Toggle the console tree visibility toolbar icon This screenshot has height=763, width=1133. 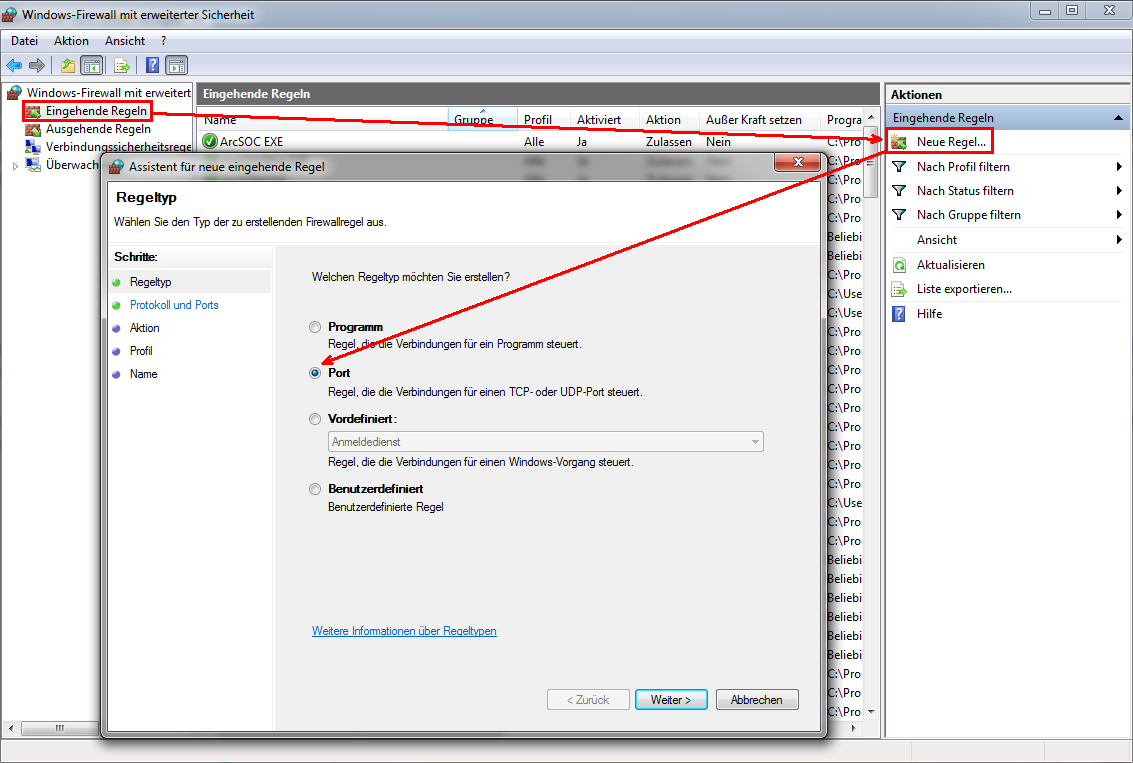pos(90,65)
